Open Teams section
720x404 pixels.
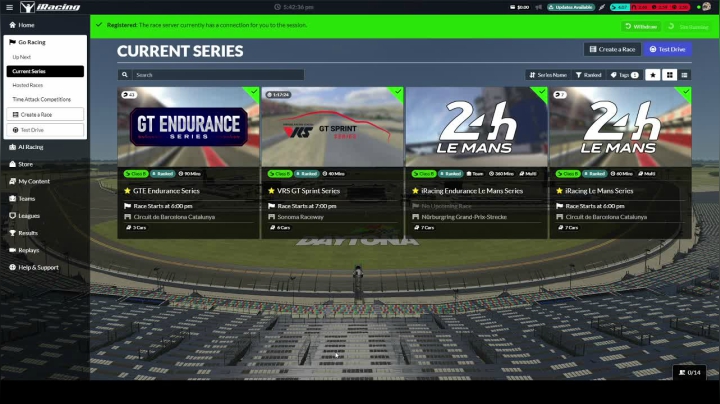(x=22, y=198)
